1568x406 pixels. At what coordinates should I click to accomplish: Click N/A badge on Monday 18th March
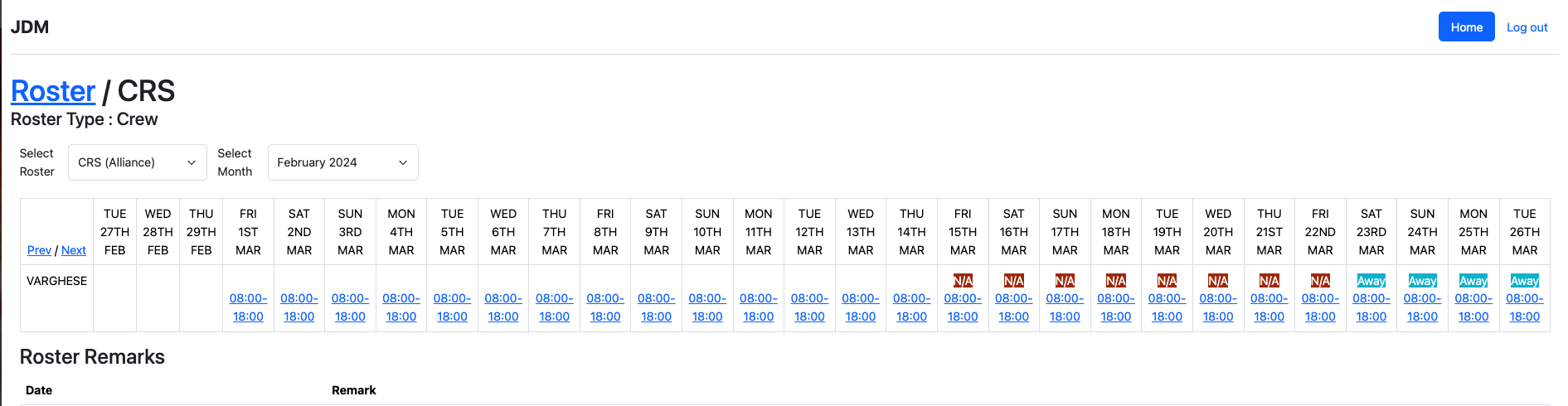(x=1116, y=281)
